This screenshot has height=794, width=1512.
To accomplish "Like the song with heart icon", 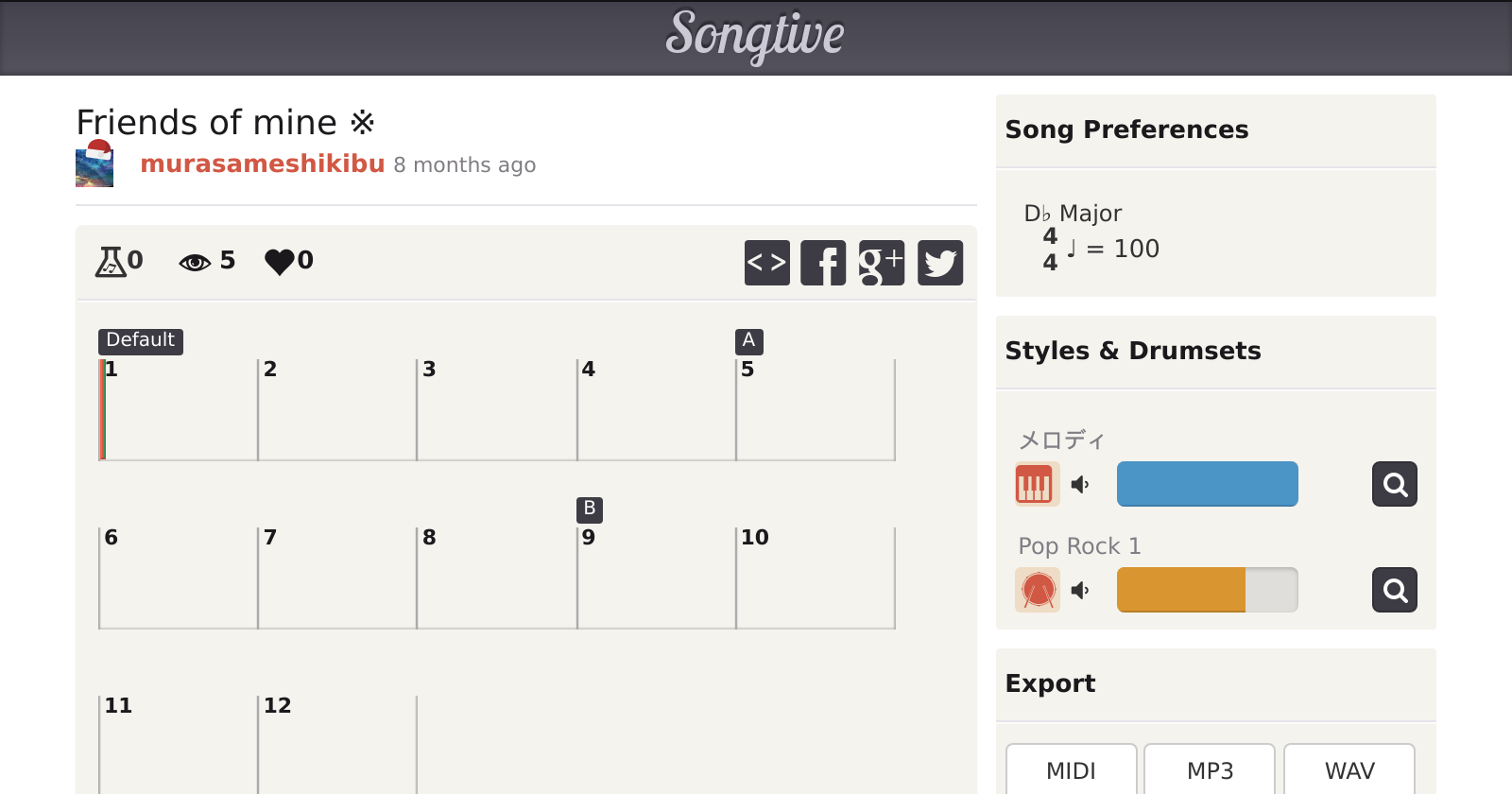I will [280, 261].
